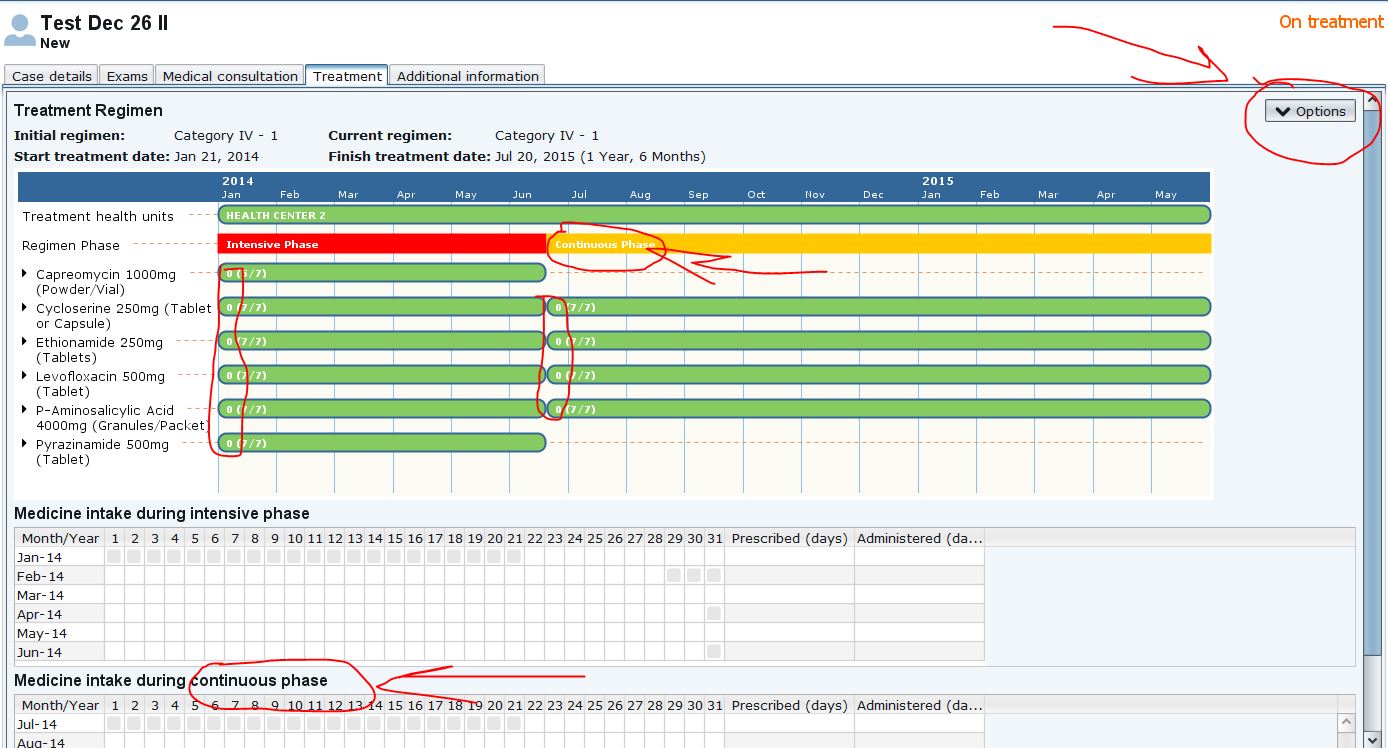Tick the Jul-14 day 1 checkbox
The image size is (1388, 748).
click(114, 724)
